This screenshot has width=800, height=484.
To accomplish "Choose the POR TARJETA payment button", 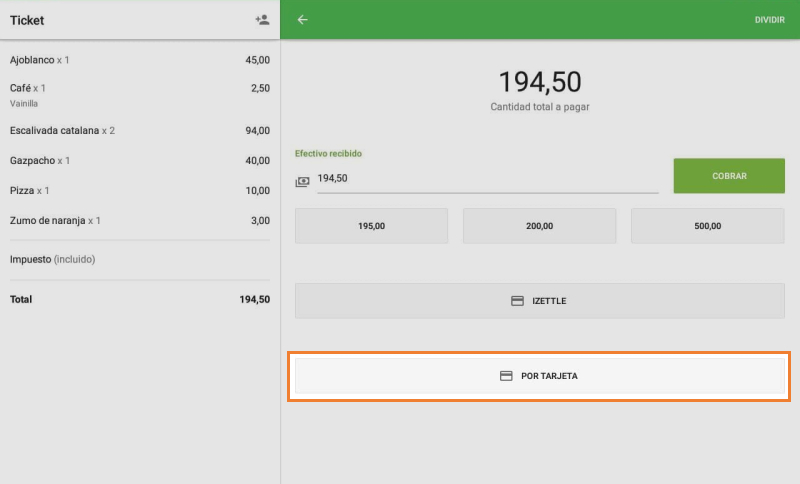I will [x=539, y=376].
